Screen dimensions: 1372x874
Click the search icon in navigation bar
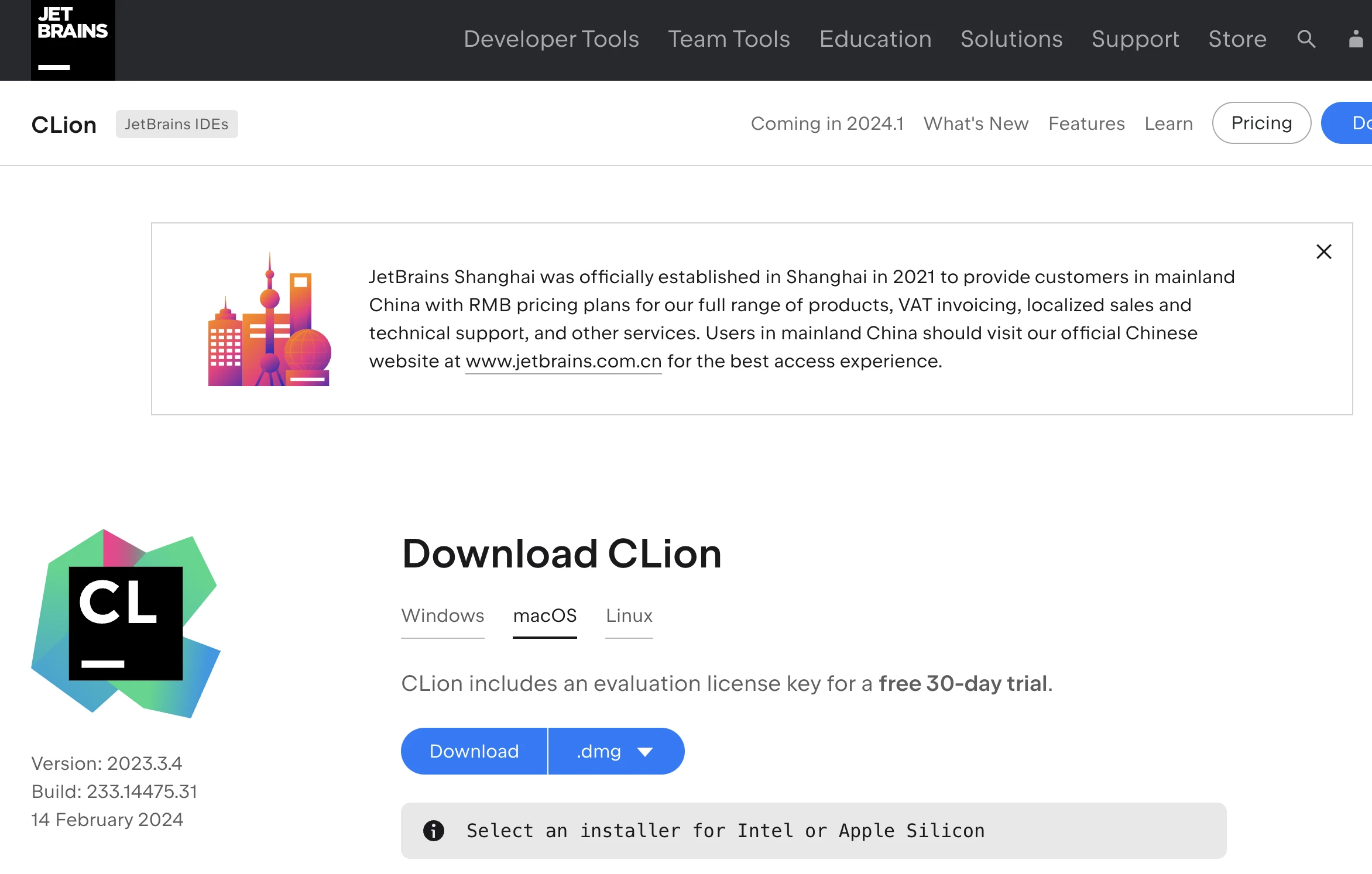pyautogui.click(x=1306, y=40)
